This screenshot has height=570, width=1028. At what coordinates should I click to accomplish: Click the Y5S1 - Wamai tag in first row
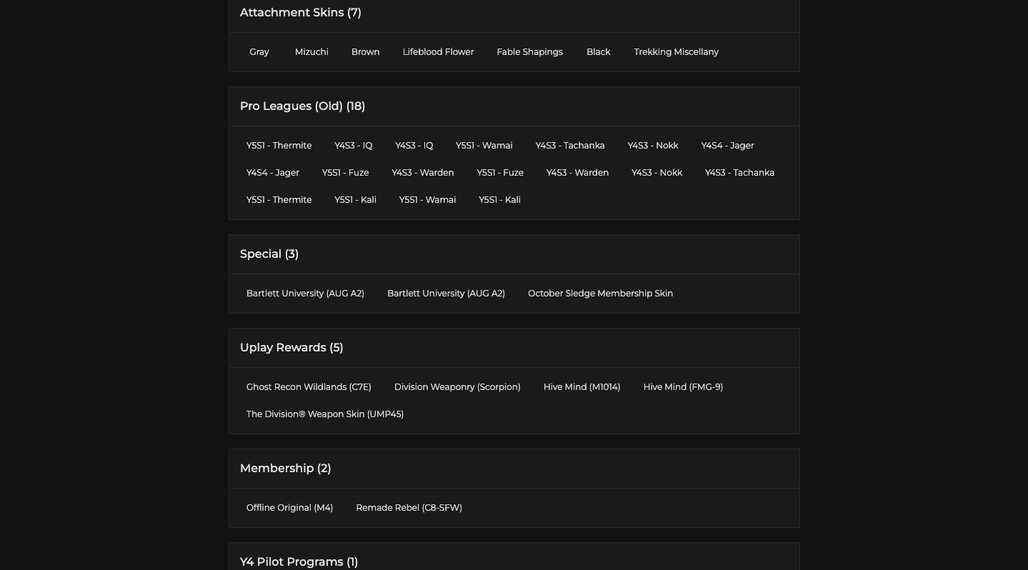(484, 146)
